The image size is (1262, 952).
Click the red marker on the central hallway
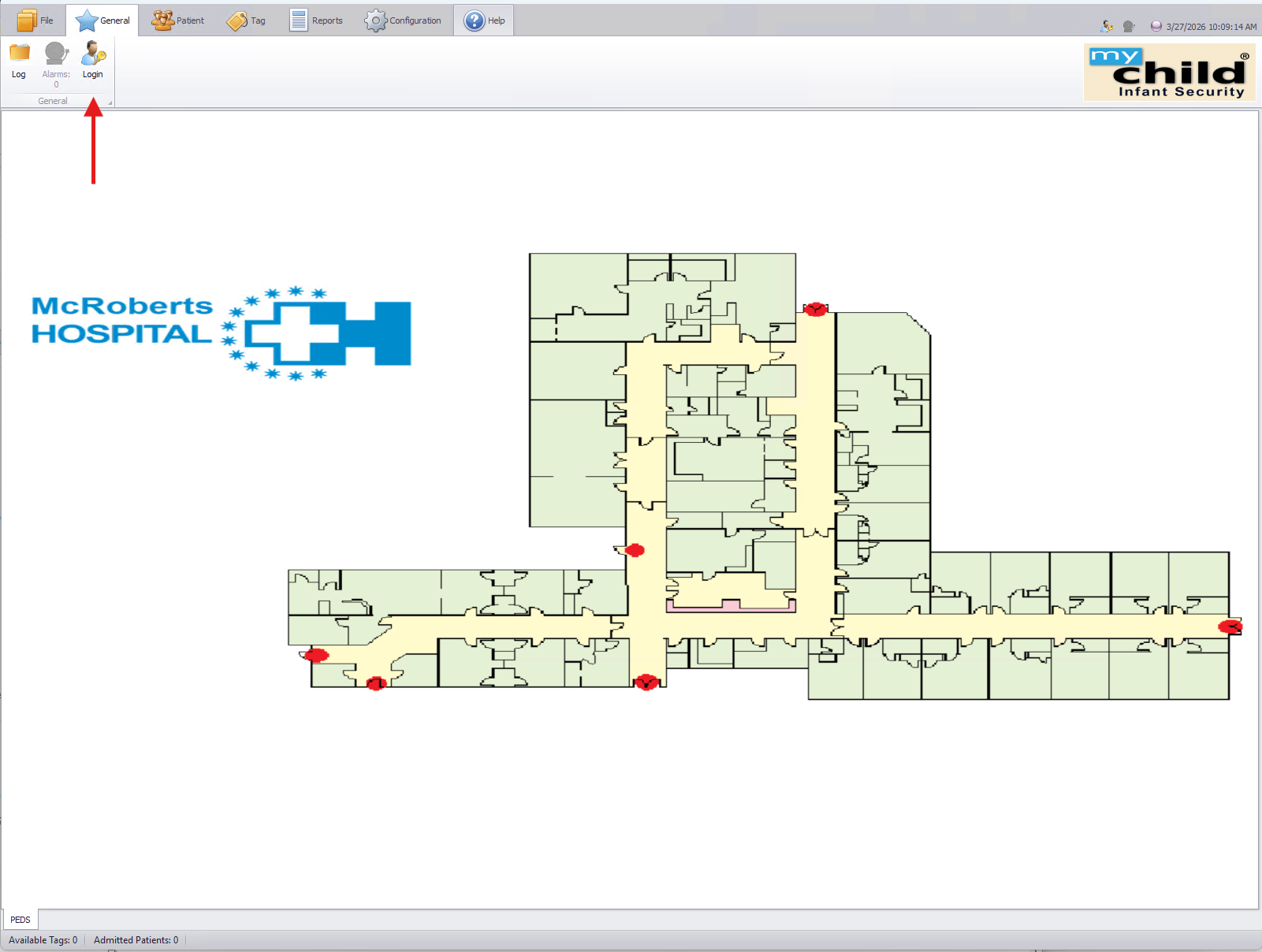(635, 550)
